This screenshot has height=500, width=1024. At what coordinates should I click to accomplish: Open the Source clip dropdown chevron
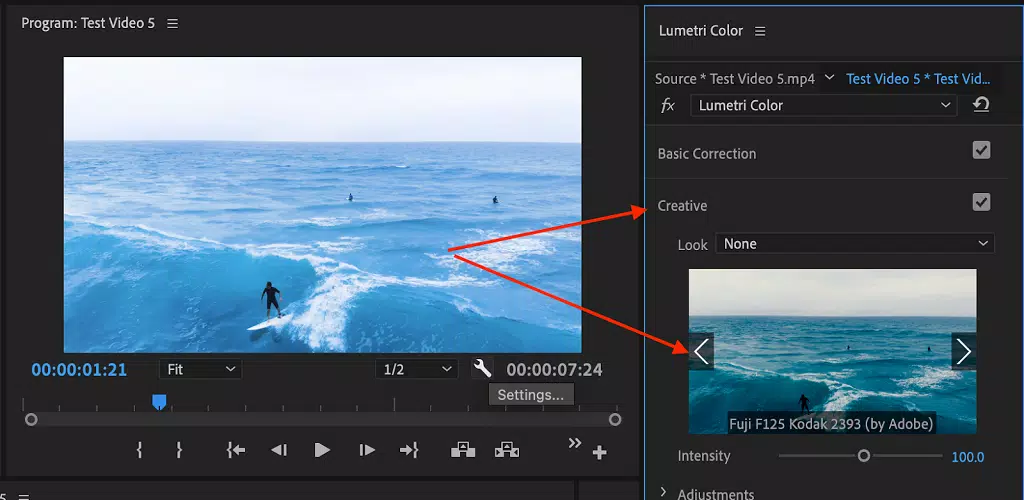pyautogui.click(x=829, y=78)
